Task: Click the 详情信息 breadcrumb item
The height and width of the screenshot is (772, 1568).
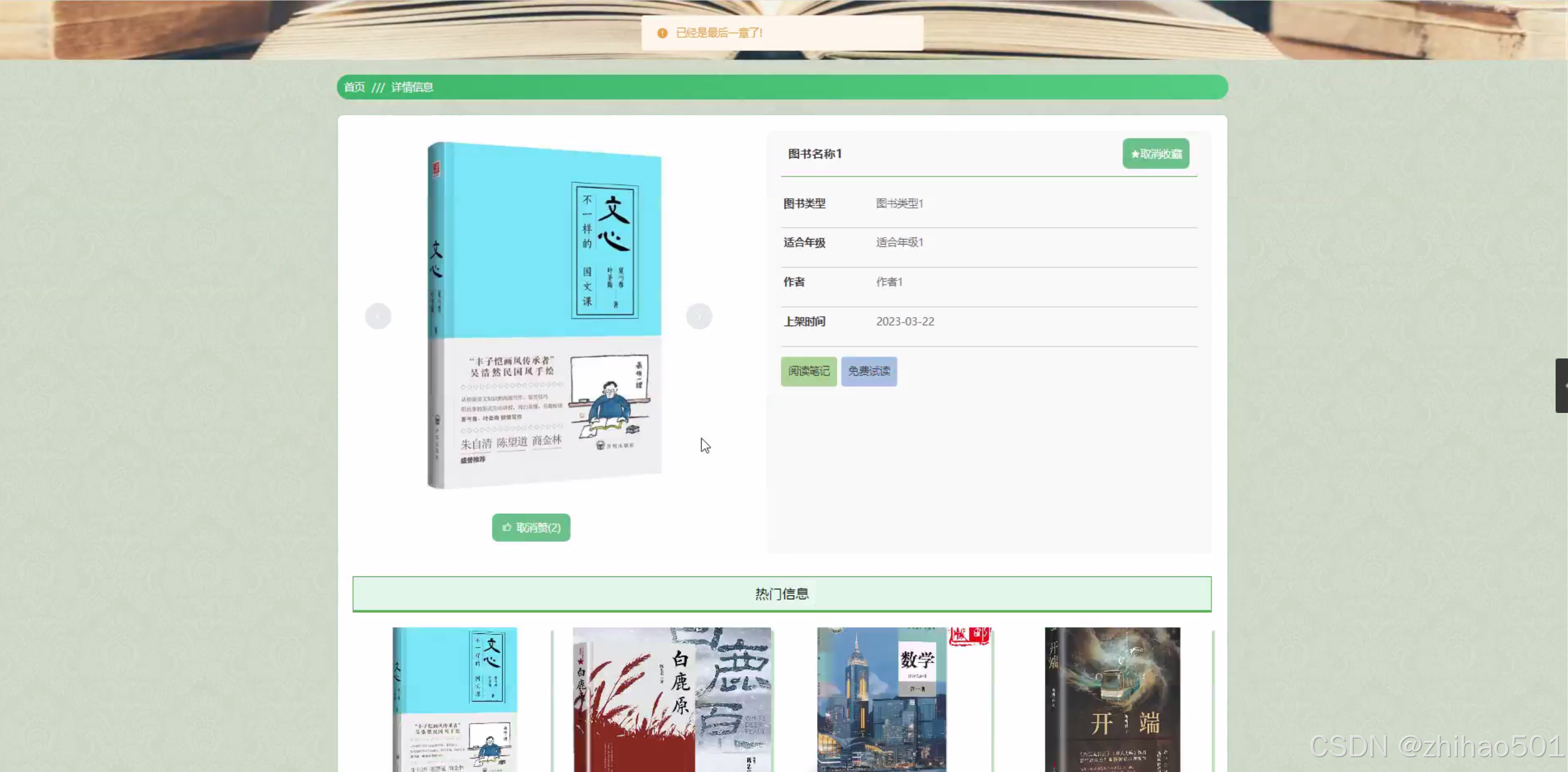Action: tap(412, 87)
